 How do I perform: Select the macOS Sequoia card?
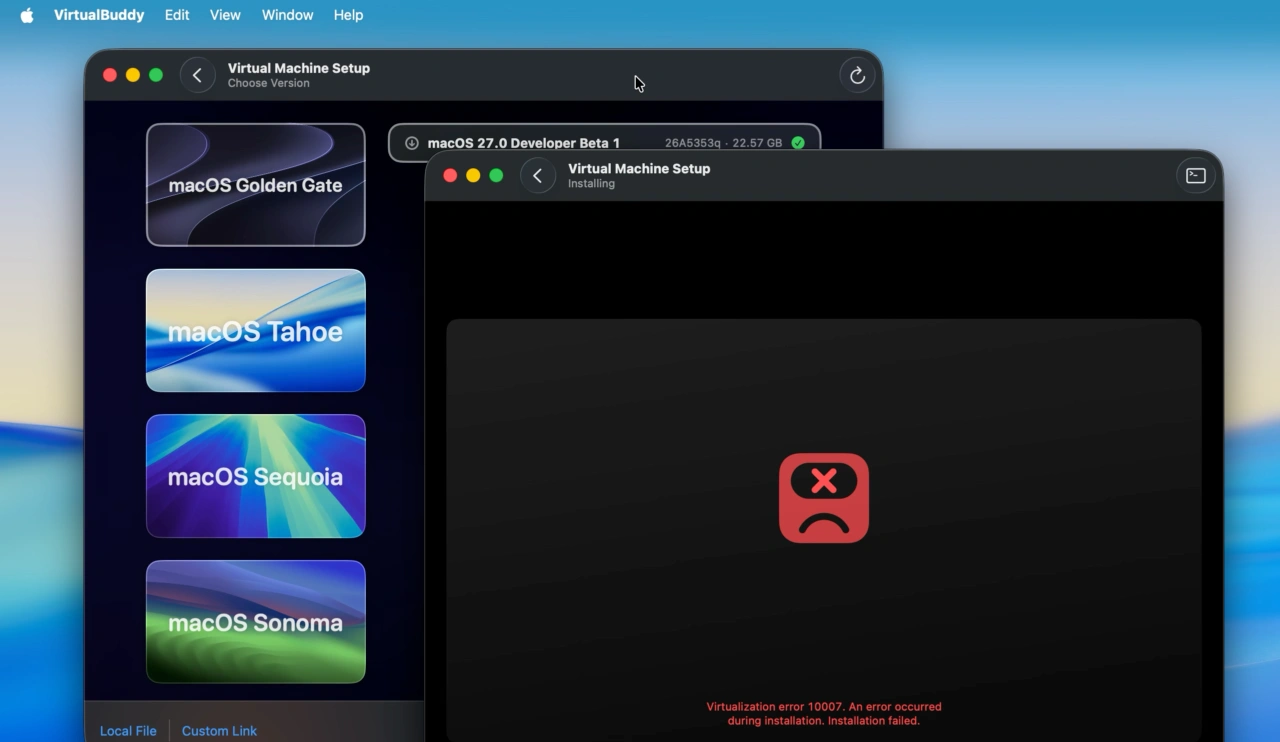point(256,477)
